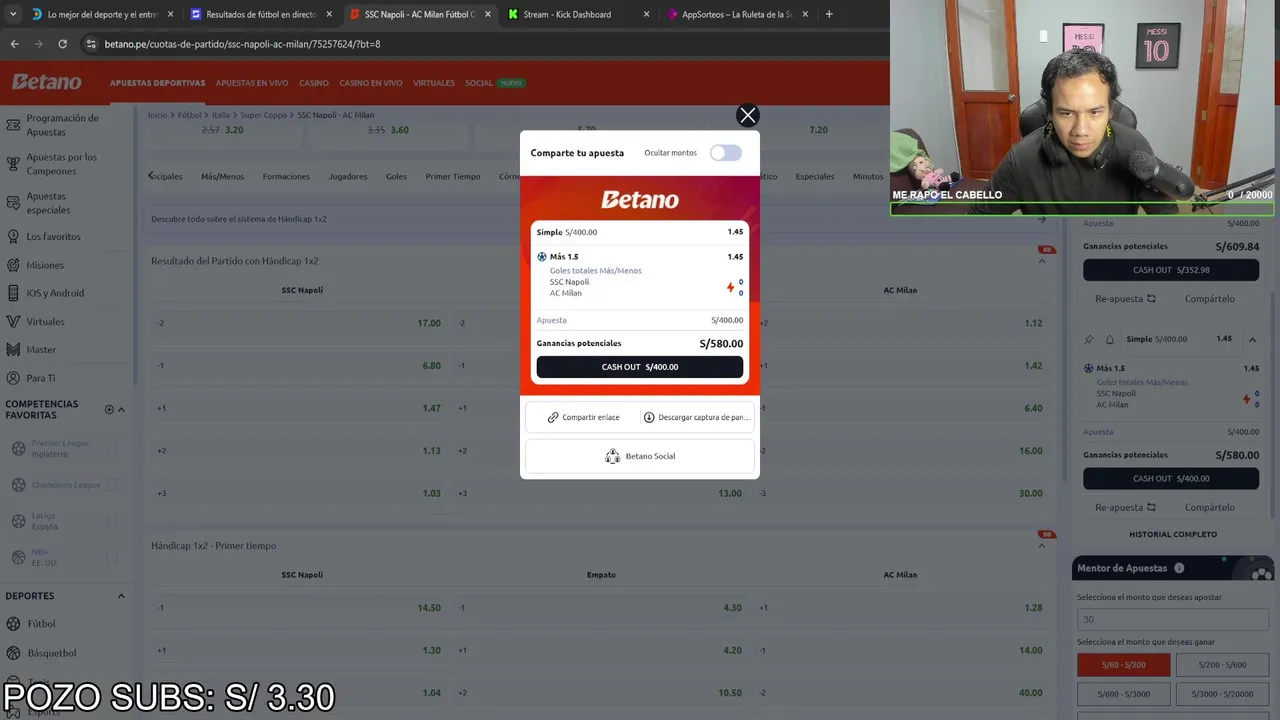Open Apuestas especiales sidebar item

pos(66,203)
